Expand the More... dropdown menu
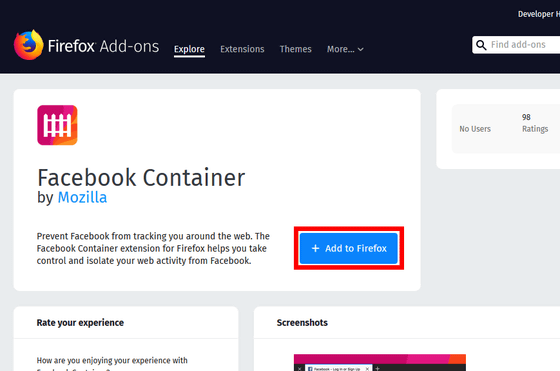Image resolution: width=560 pixels, height=371 pixels. [345, 49]
